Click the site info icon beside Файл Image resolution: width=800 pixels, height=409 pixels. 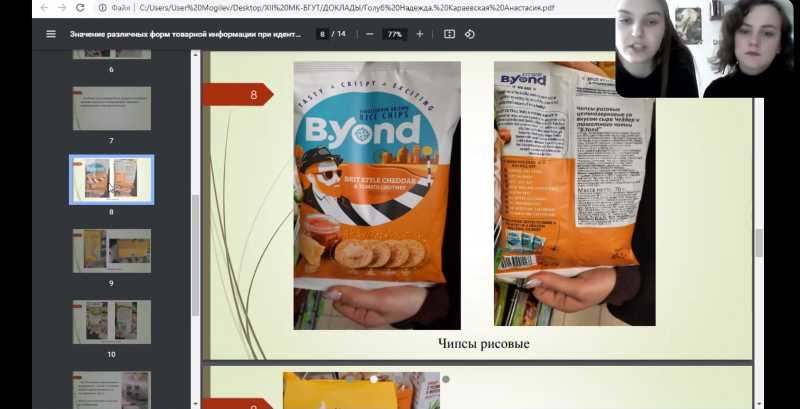tap(103, 8)
